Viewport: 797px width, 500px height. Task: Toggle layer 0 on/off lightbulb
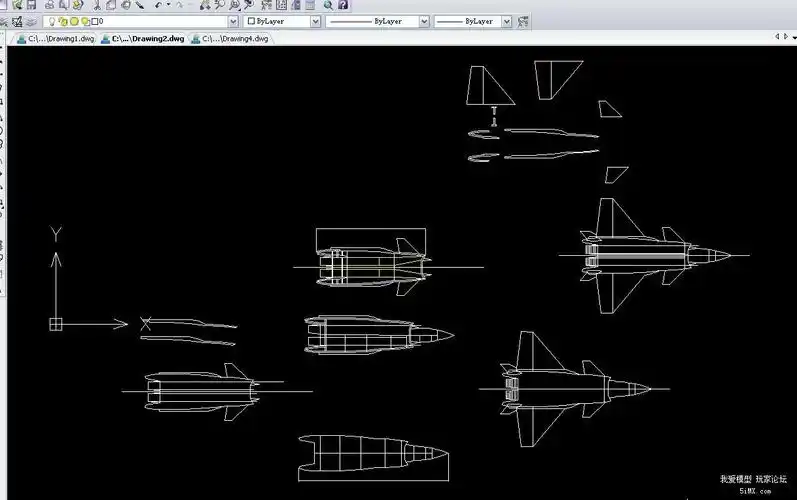tap(52, 21)
